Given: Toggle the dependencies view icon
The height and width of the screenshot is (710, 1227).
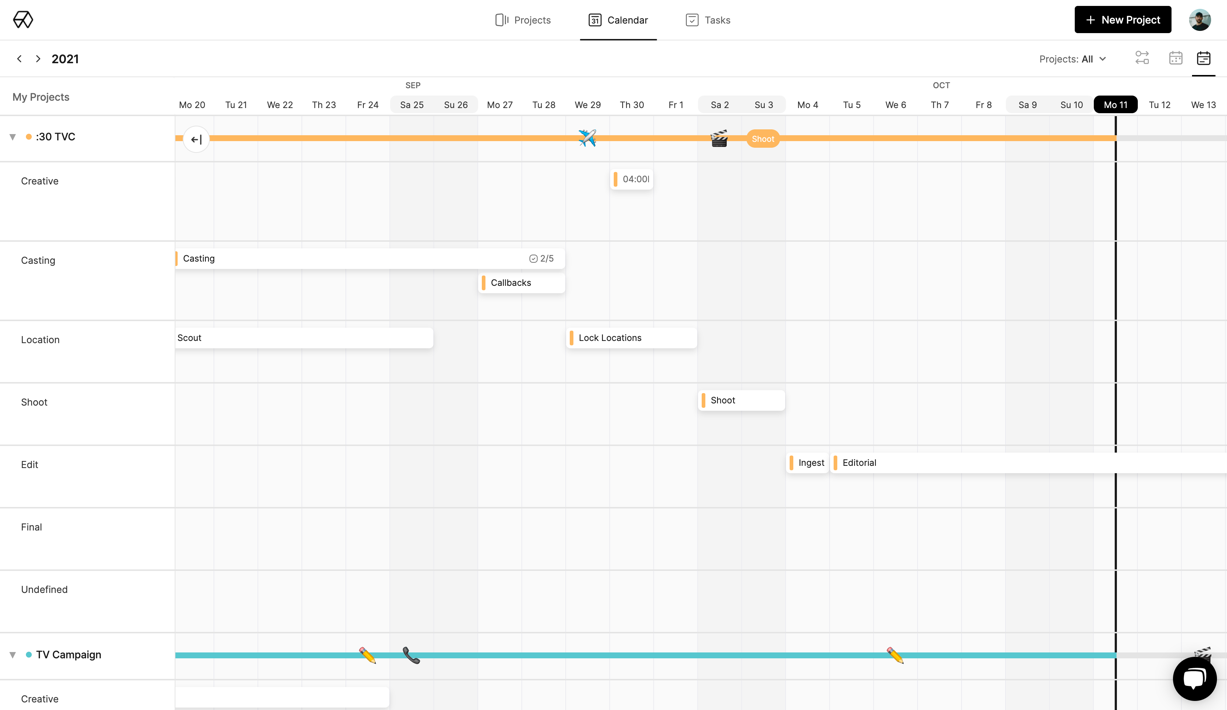Looking at the screenshot, I should (1142, 59).
